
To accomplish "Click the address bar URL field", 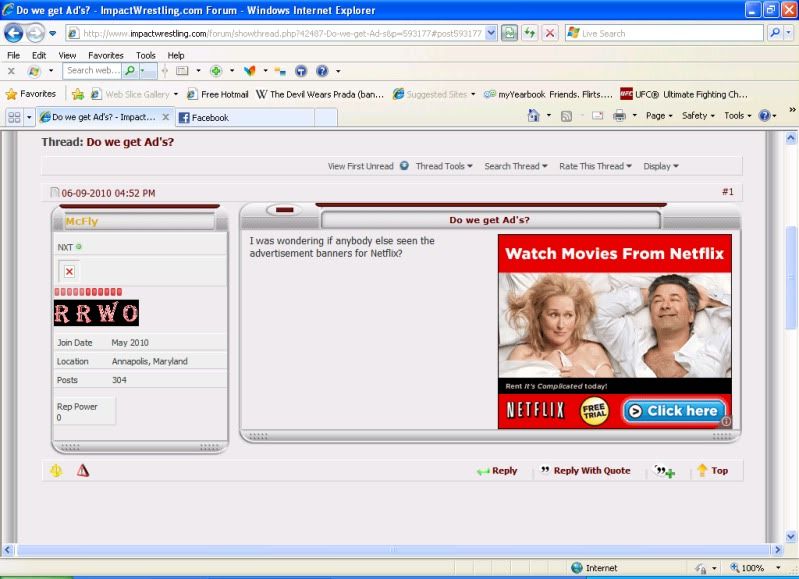I will pos(275,34).
